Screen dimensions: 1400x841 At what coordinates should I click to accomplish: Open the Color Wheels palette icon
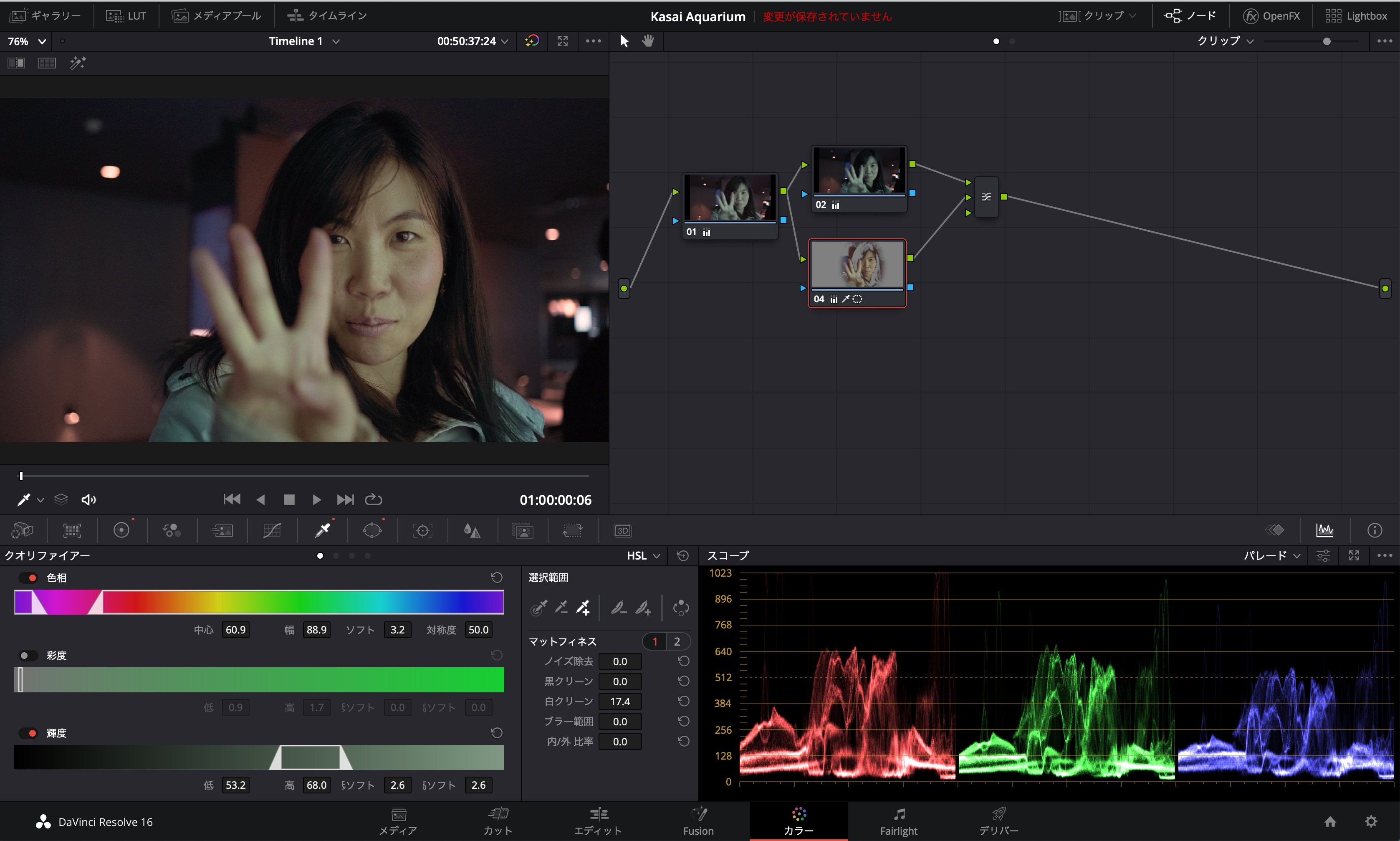(x=121, y=530)
